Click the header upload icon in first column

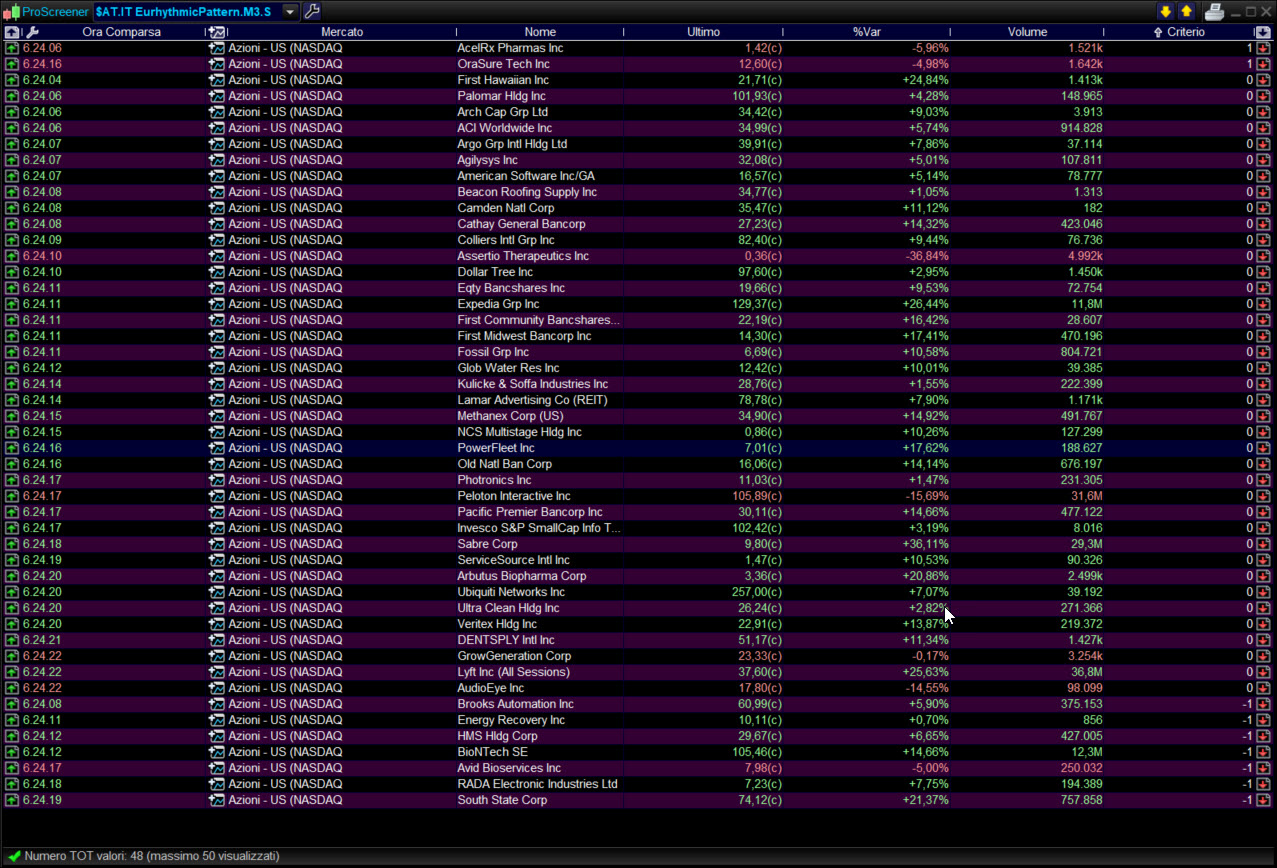click(x=11, y=32)
